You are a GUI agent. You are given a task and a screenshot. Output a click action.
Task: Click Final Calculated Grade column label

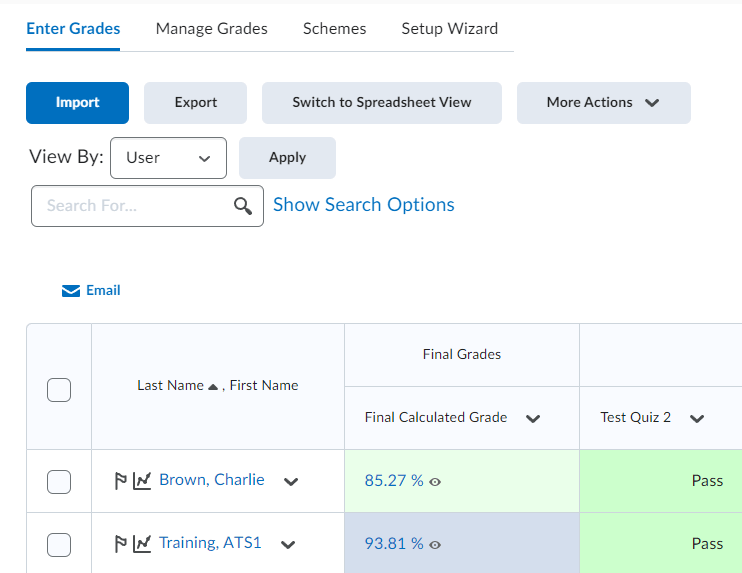436,417
